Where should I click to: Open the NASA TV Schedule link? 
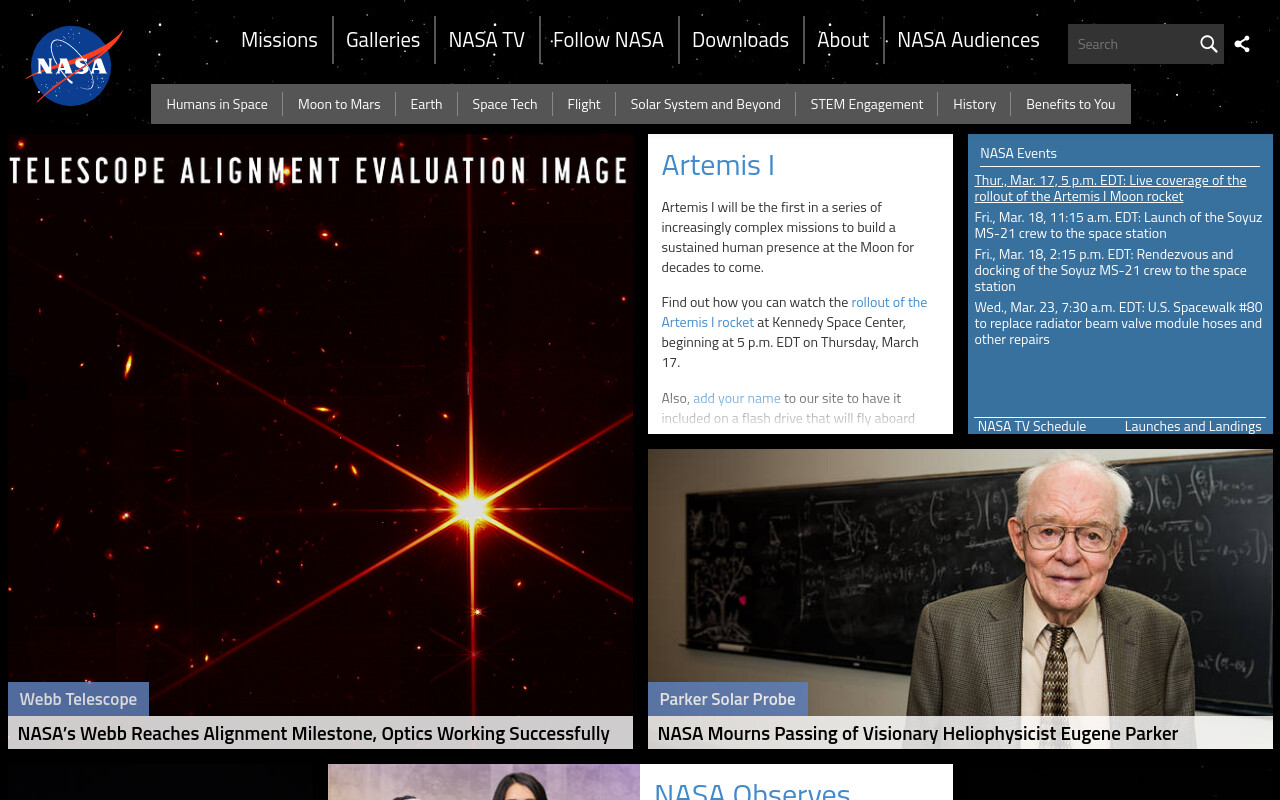pos(1032,426)
